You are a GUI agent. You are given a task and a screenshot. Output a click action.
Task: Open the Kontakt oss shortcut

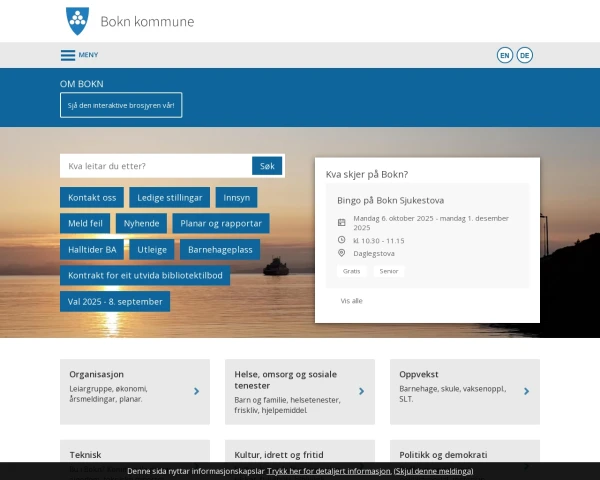(x=92, y=198)
